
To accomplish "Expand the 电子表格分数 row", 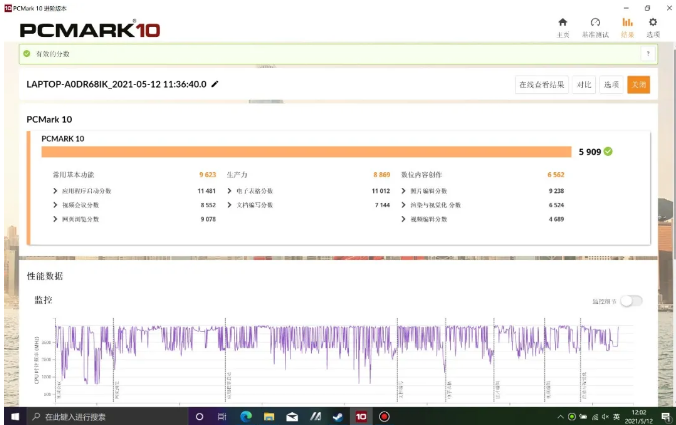I will pos(230,190).
